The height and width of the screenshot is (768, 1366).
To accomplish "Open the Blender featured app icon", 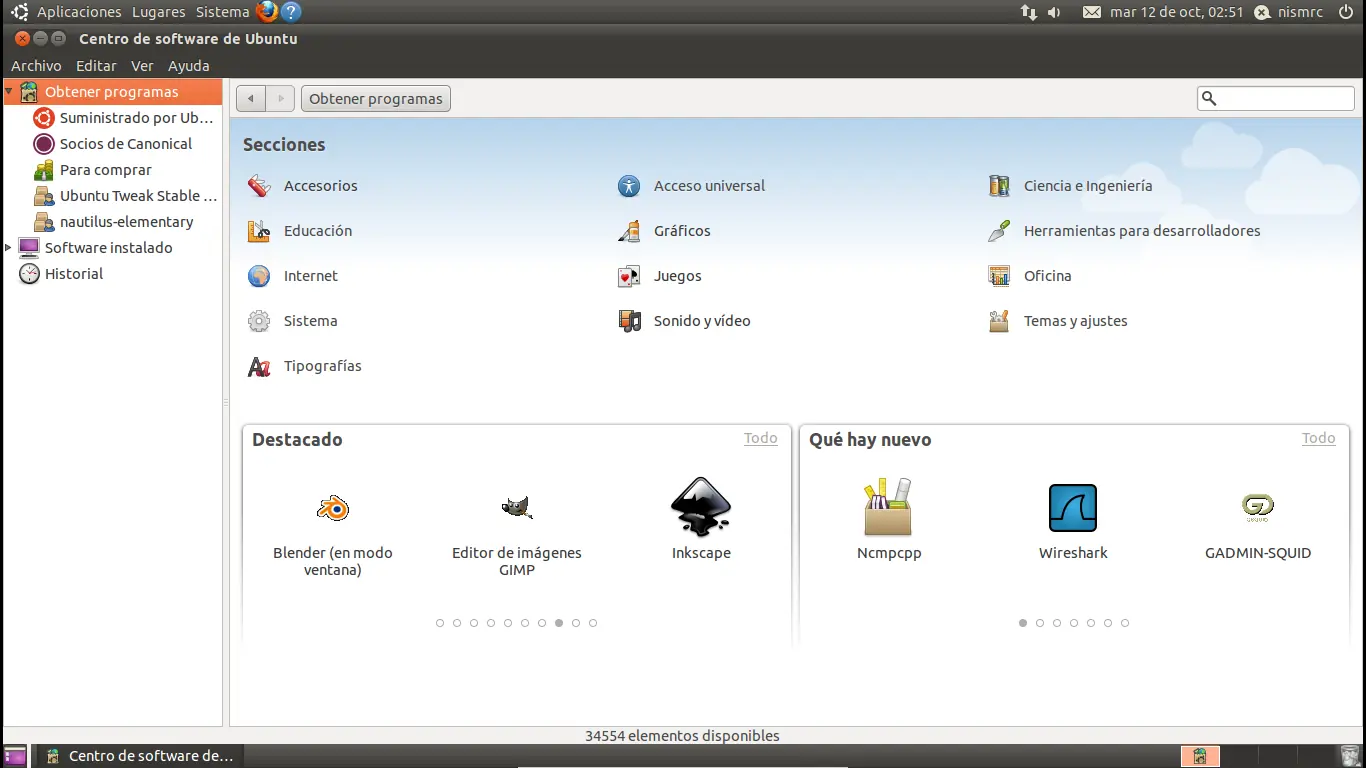I will tap(333, 509).
